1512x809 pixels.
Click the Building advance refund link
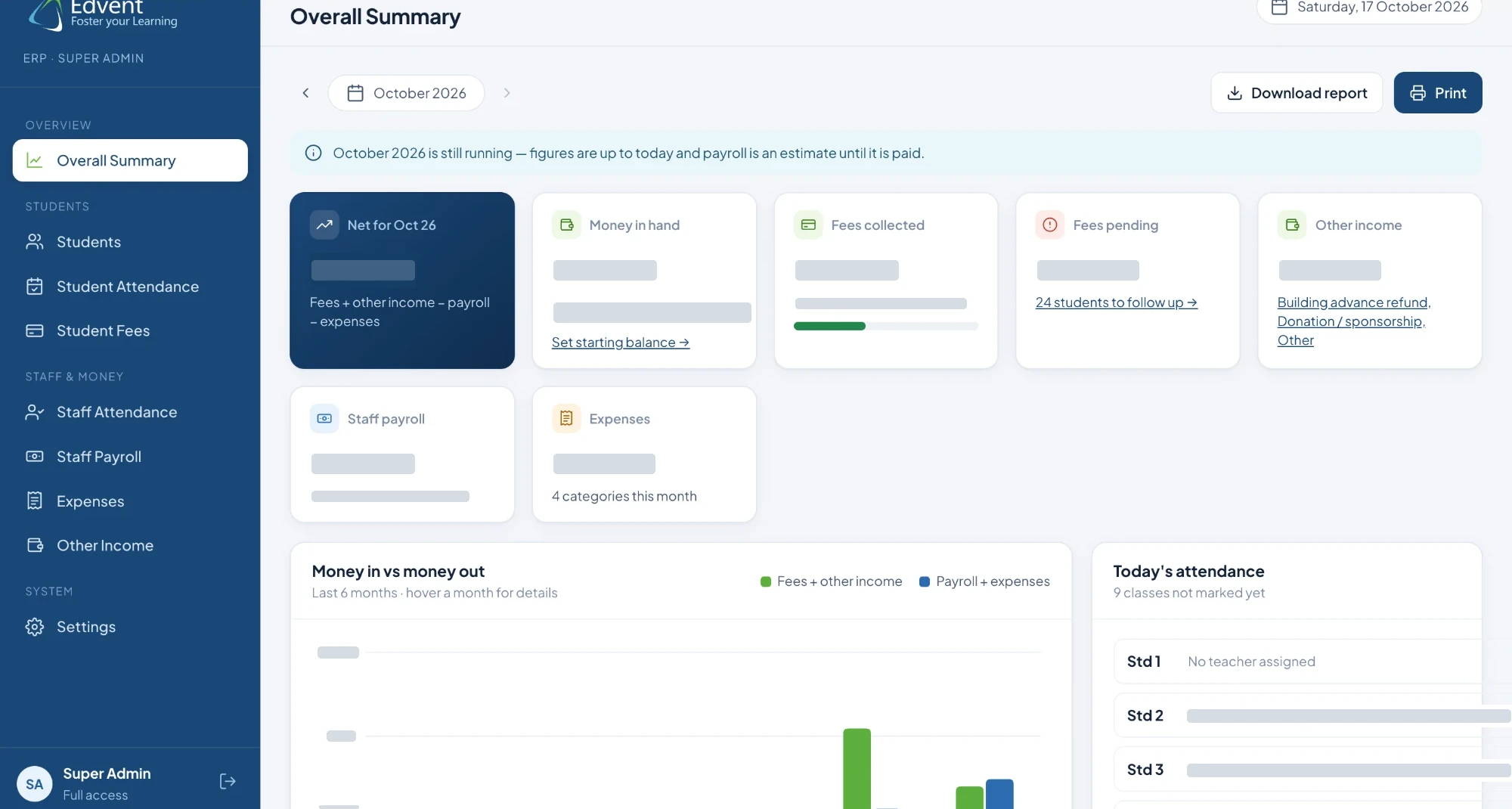[1354, 302]
